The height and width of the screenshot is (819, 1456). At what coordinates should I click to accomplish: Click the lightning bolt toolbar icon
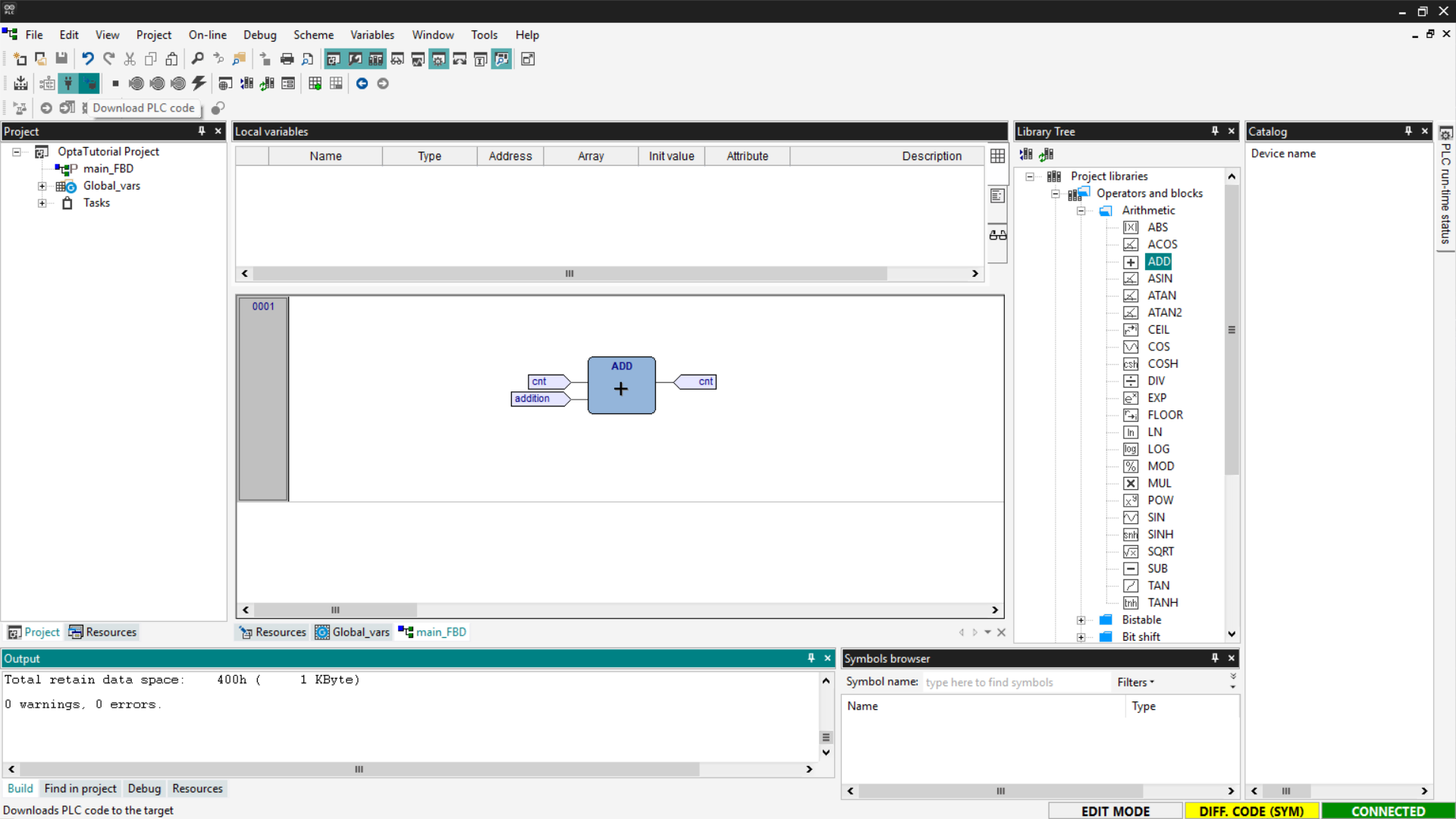click(x=199, y=83)
